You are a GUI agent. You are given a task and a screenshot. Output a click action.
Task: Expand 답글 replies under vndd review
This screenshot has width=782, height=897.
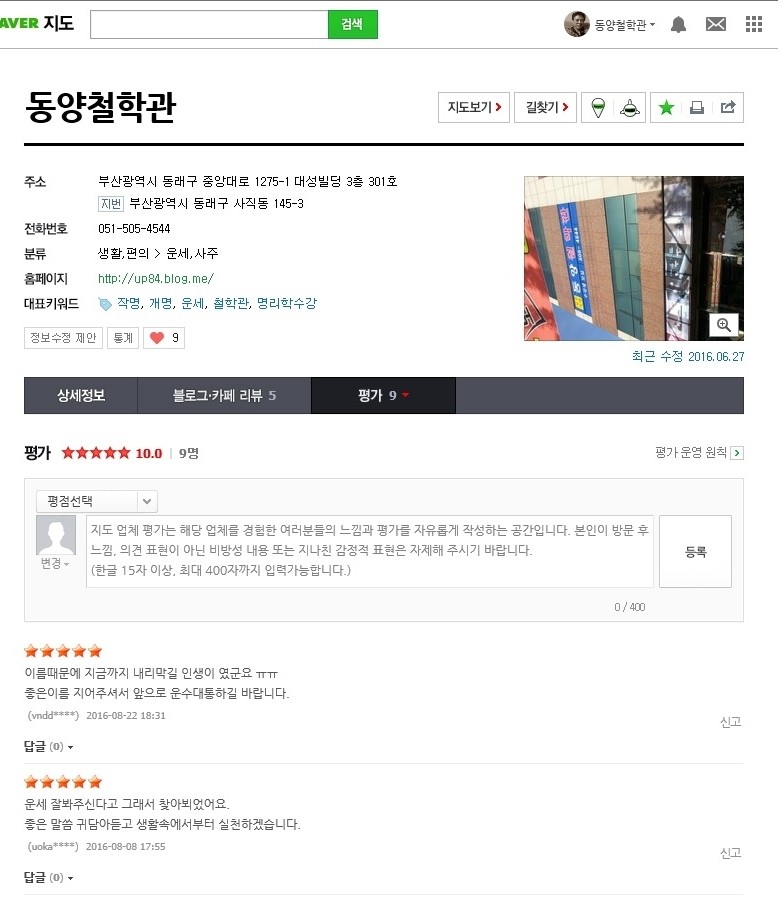click(x=48, y=747)
